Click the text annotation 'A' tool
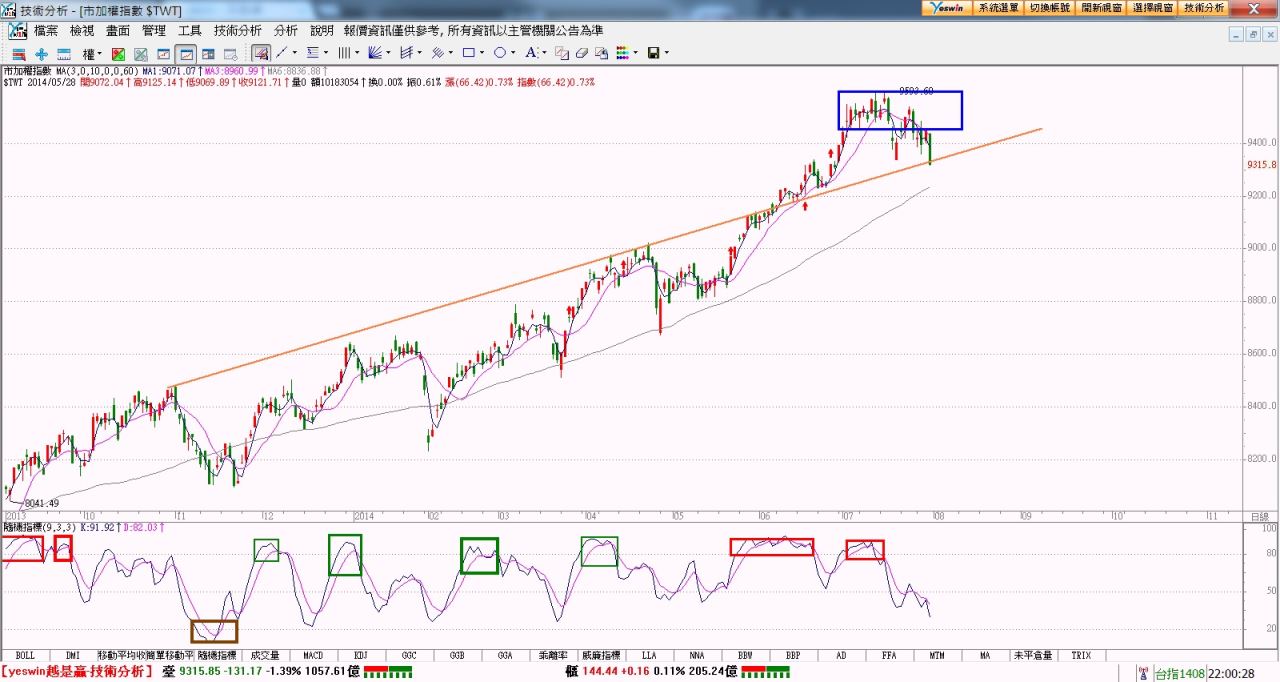1280x682 pixels. coord(530,53)
